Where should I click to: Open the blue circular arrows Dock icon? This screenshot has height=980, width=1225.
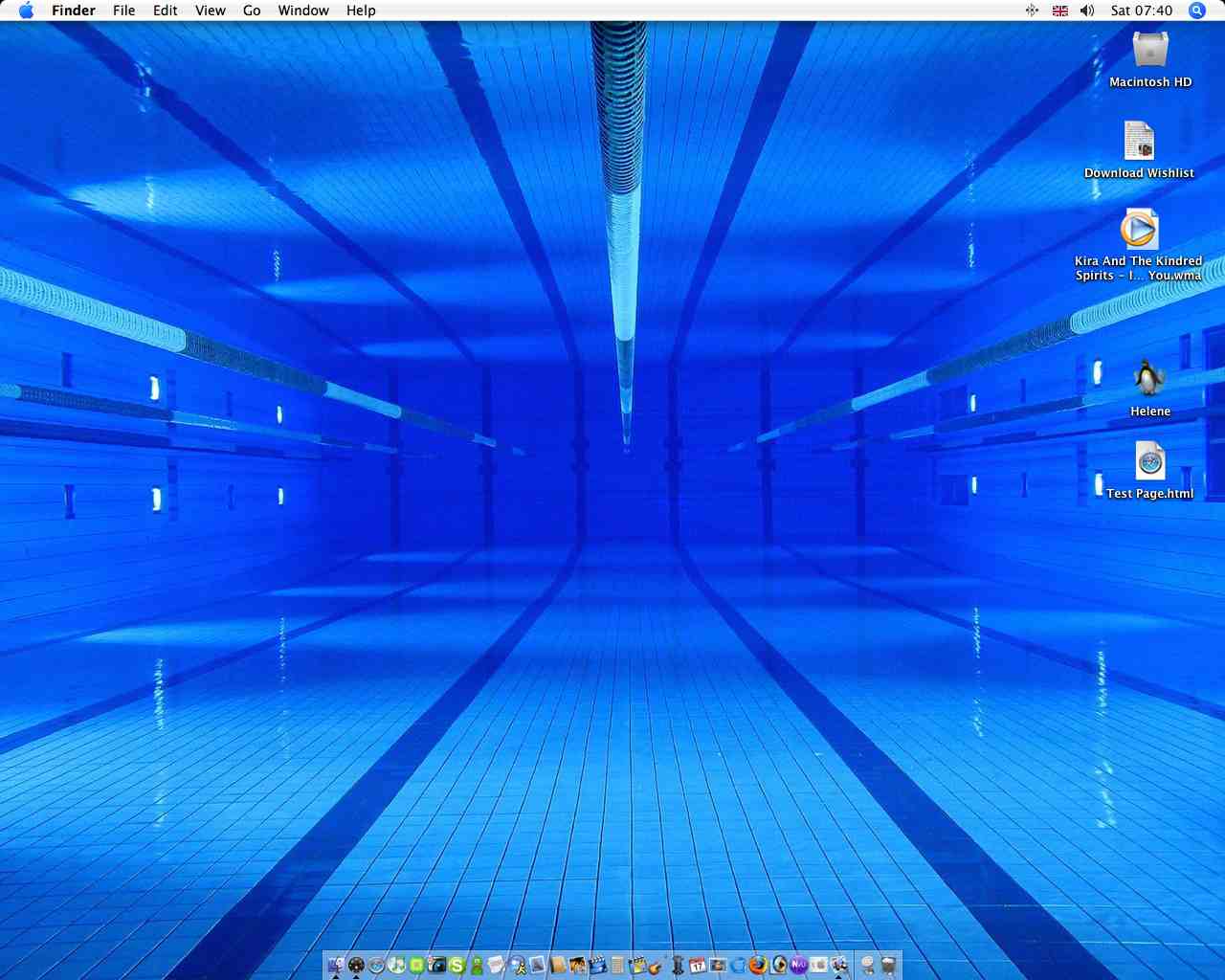tap(738, 965)
